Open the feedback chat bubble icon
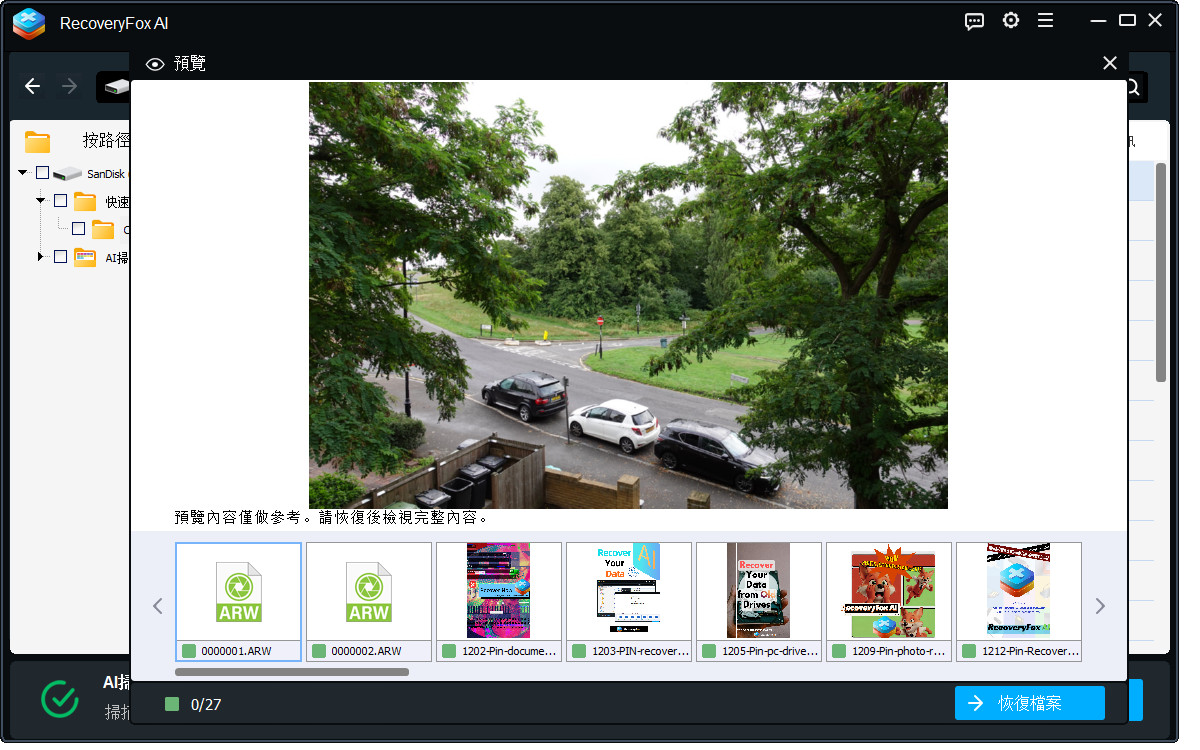The width and height of the screenshot is (1200, 750). 974,21
